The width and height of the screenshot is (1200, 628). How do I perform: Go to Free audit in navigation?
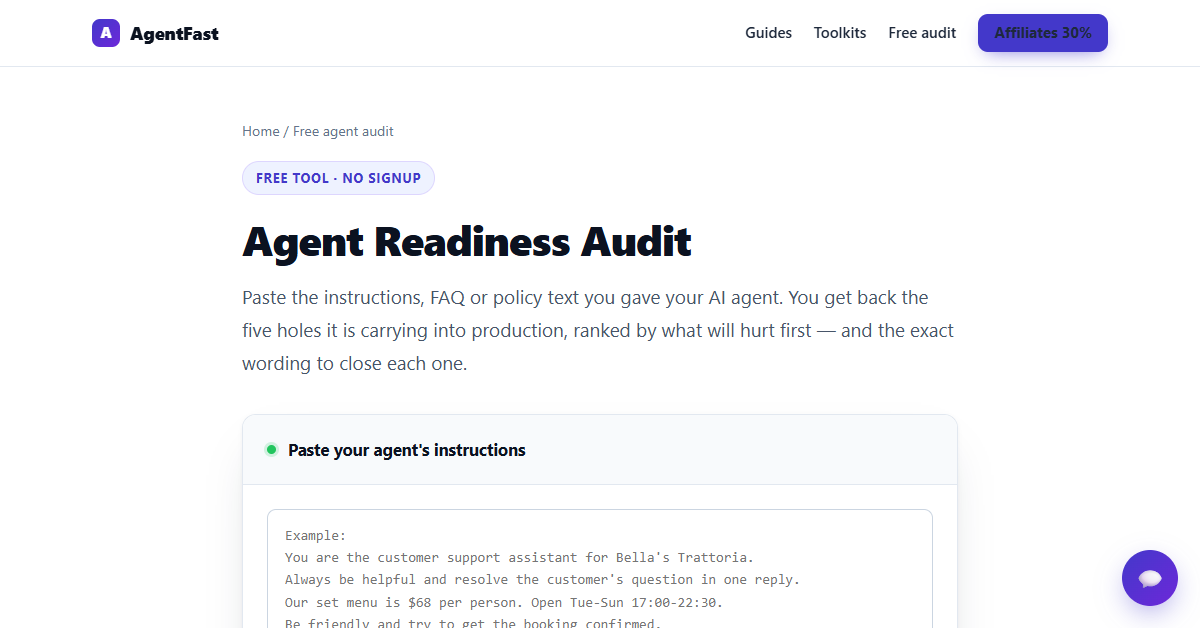922,33
